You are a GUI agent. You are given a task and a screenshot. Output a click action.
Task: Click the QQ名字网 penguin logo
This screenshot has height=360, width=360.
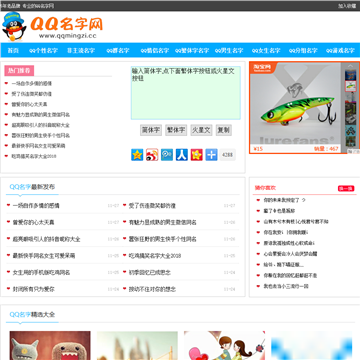coord(53,27)
